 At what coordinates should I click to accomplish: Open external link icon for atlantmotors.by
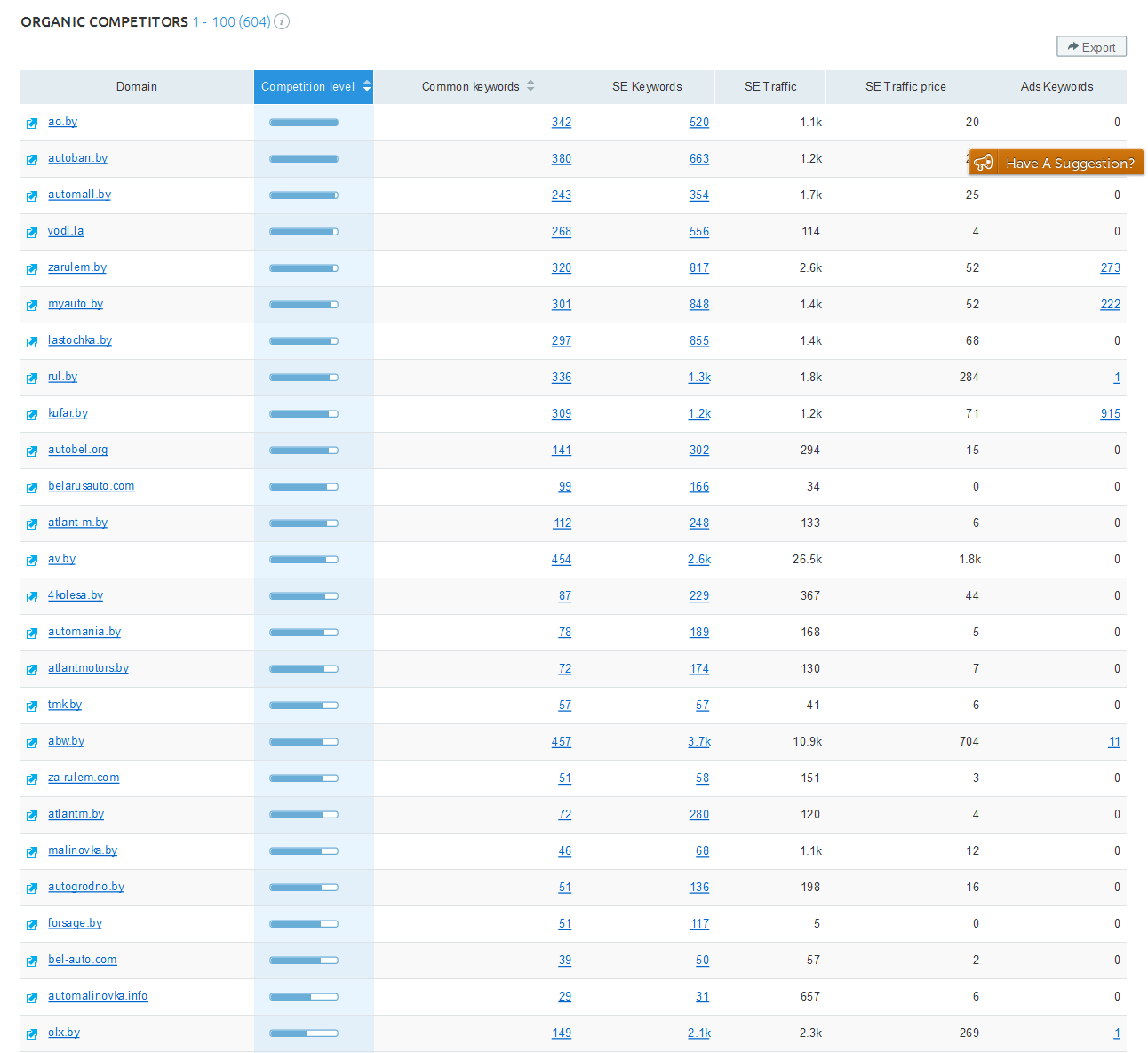pos(32,670)
